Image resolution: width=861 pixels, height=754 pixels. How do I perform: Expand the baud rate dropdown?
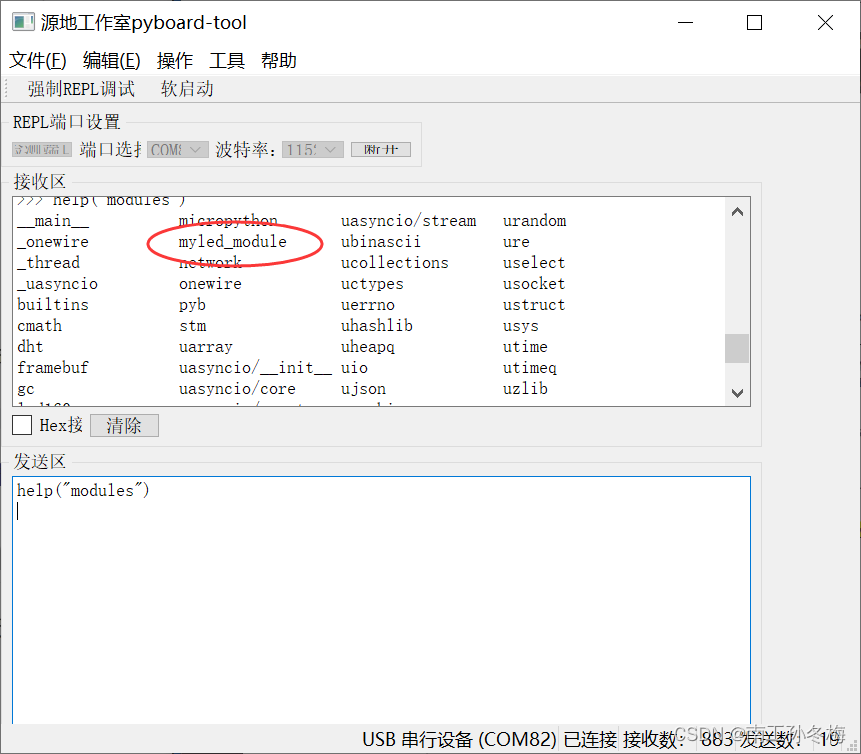pyautogui.click(x=312, y=149)
